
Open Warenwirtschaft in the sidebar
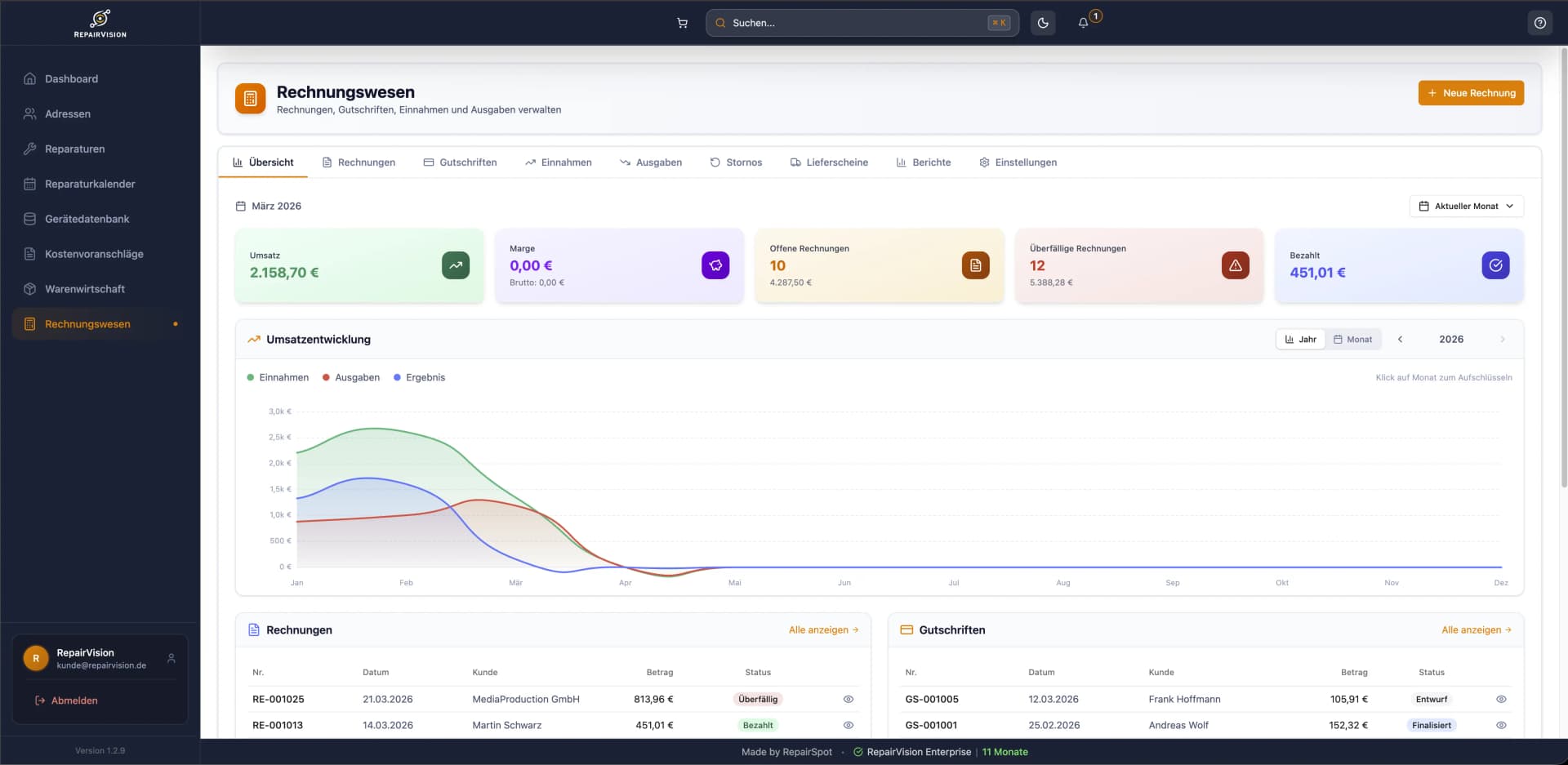(x=85, y=289)
